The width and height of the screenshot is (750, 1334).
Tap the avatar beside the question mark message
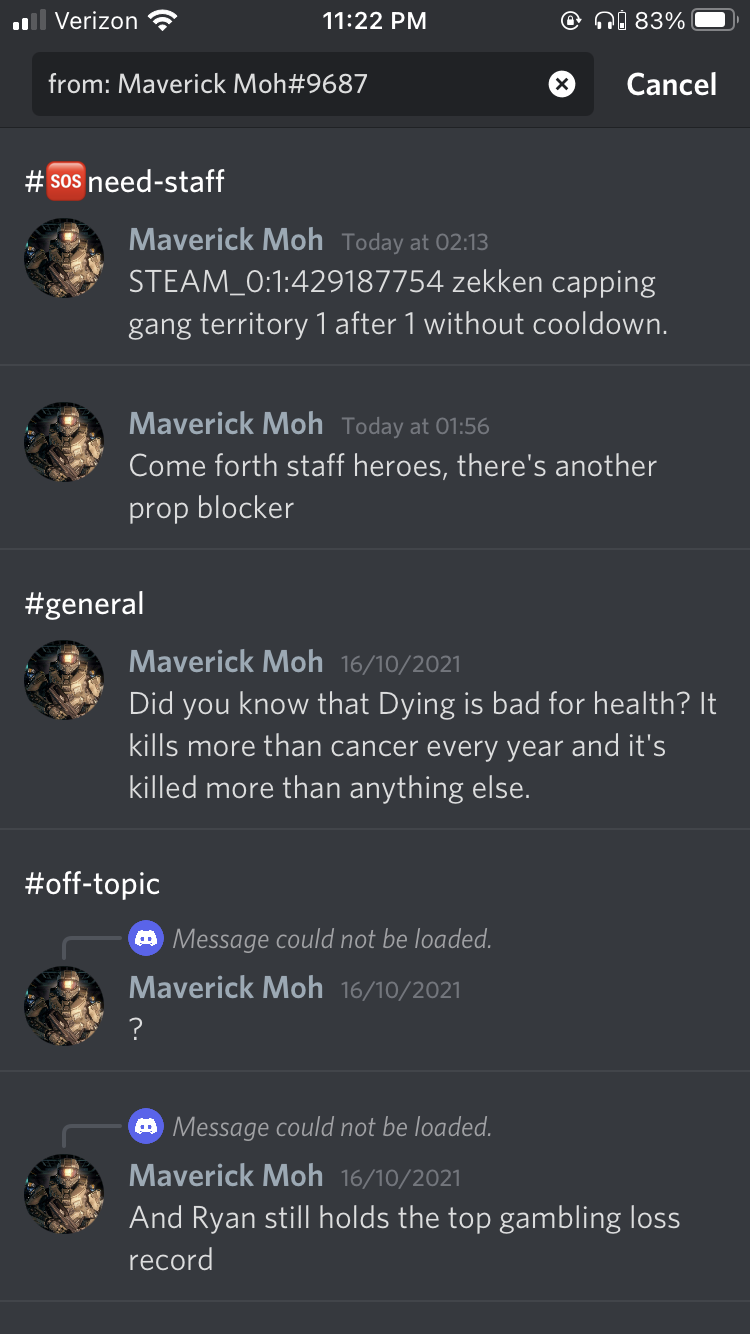pos(64,1006)
